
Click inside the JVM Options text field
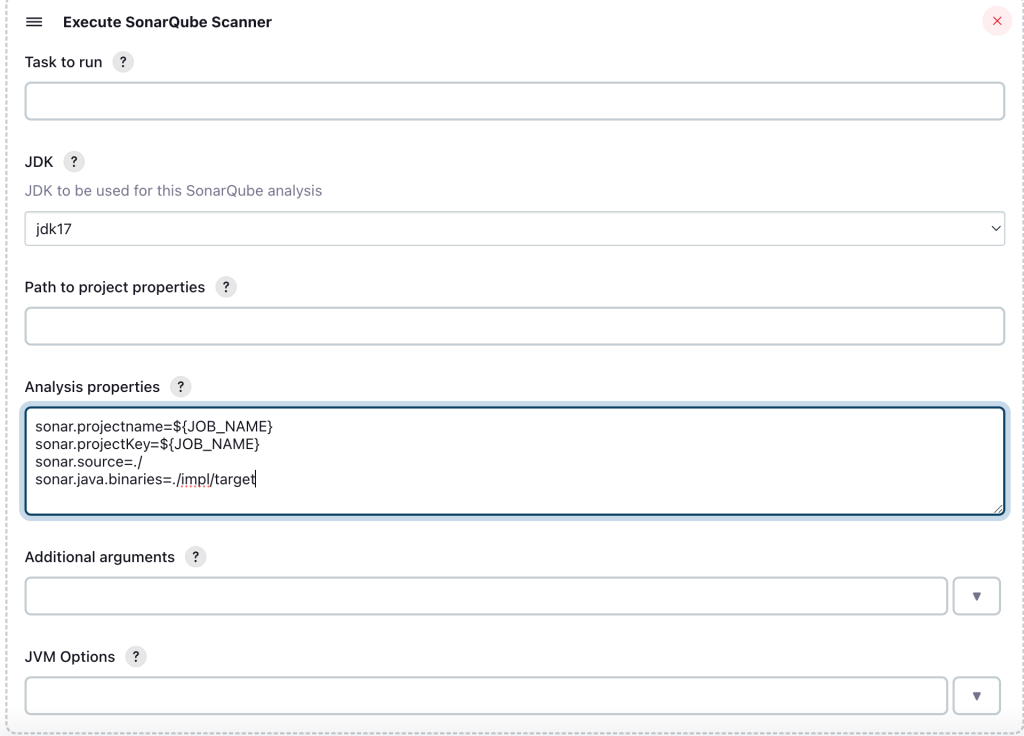pos(485,696)
